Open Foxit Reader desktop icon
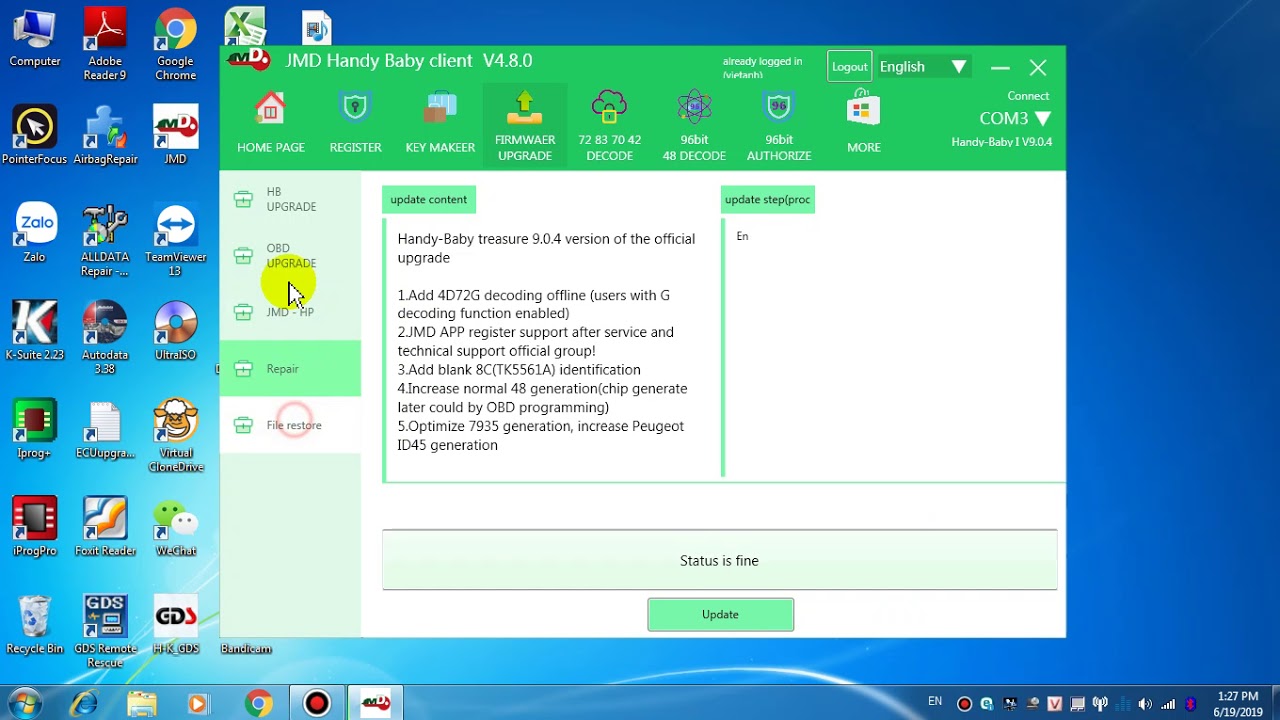 click(105, 526)
